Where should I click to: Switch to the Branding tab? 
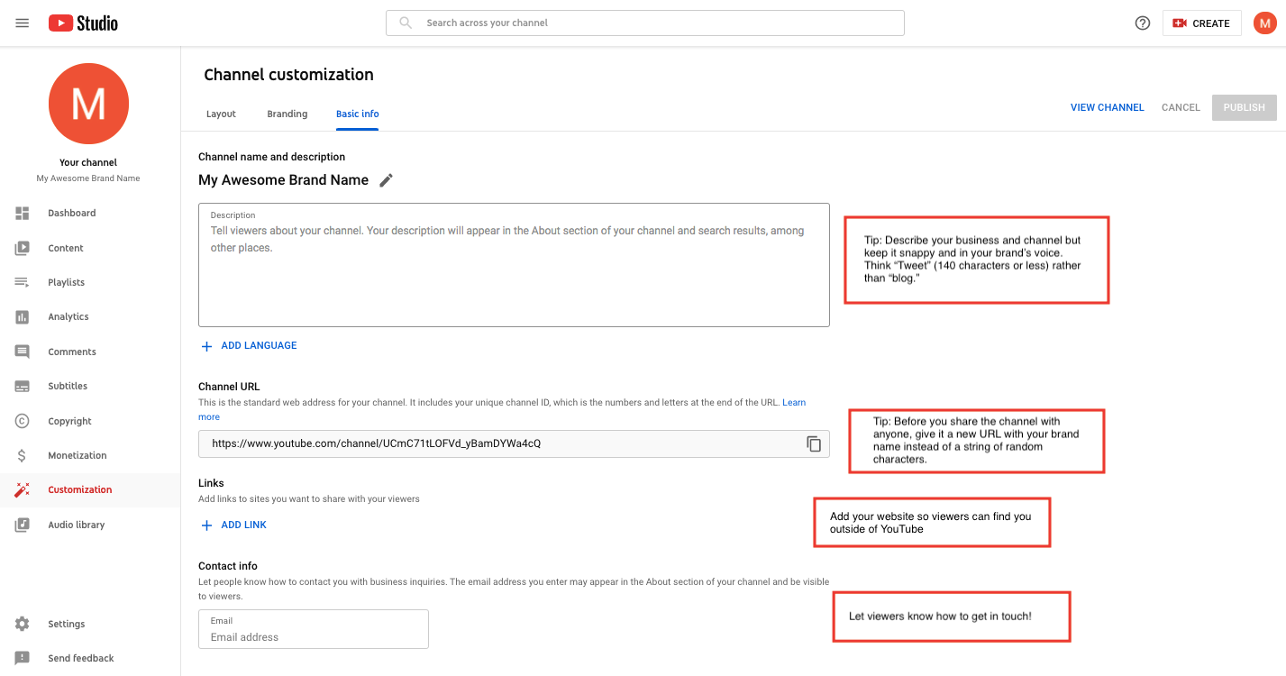[287, 114]
